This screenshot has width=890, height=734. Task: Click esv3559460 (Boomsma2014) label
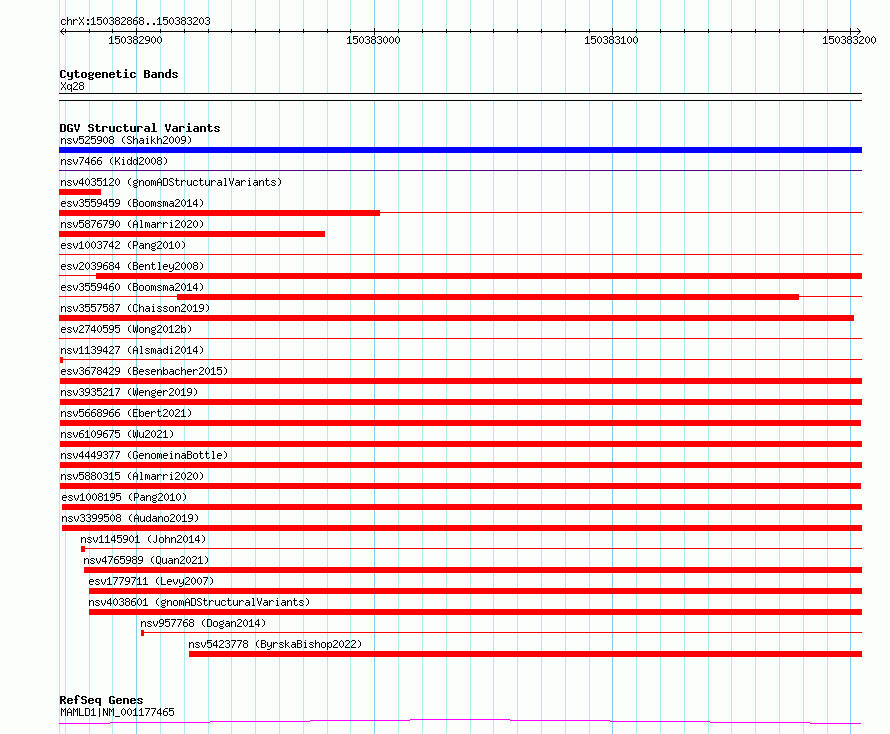(x=132, y=287)
